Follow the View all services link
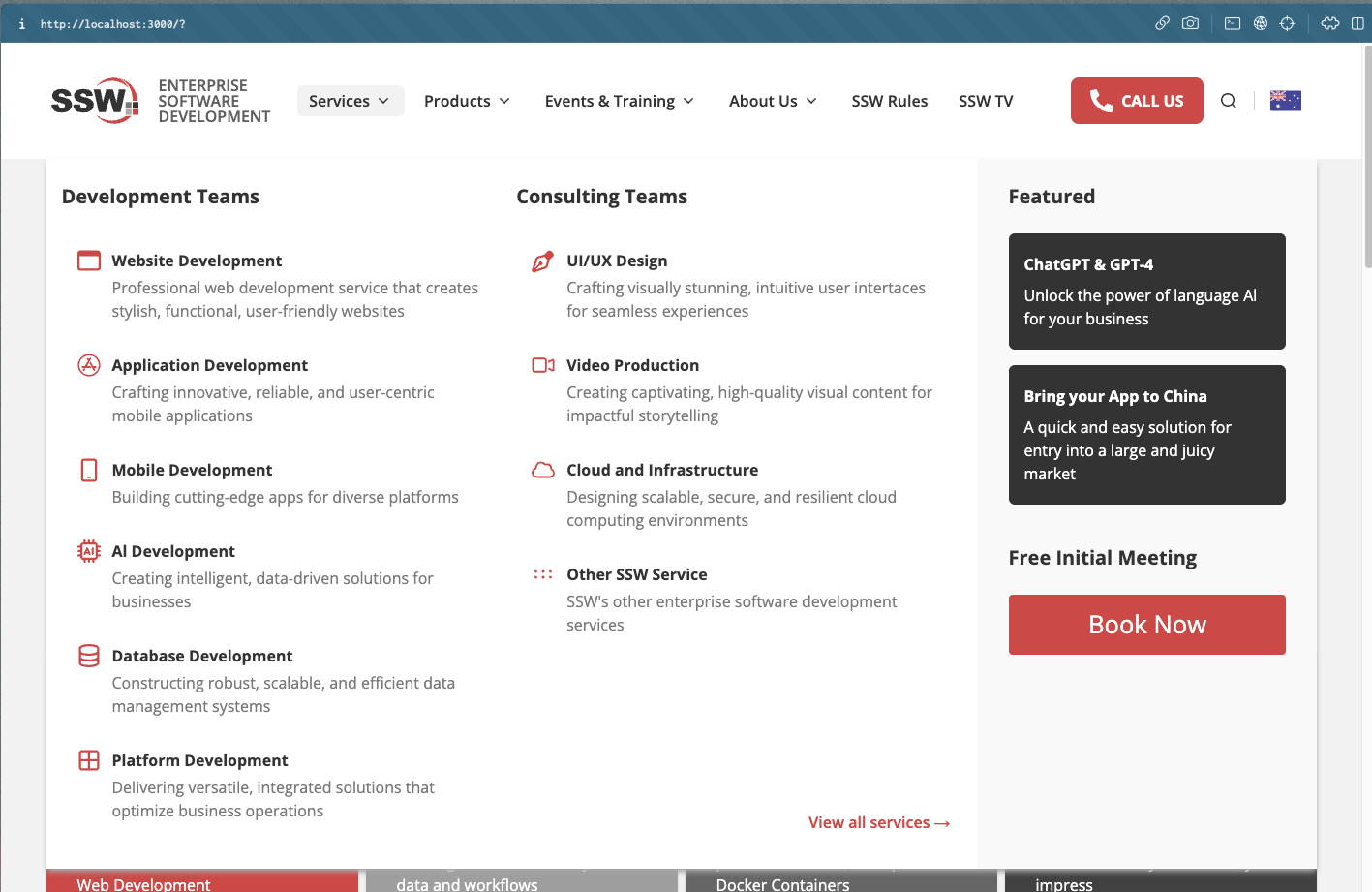 [878, 822]
